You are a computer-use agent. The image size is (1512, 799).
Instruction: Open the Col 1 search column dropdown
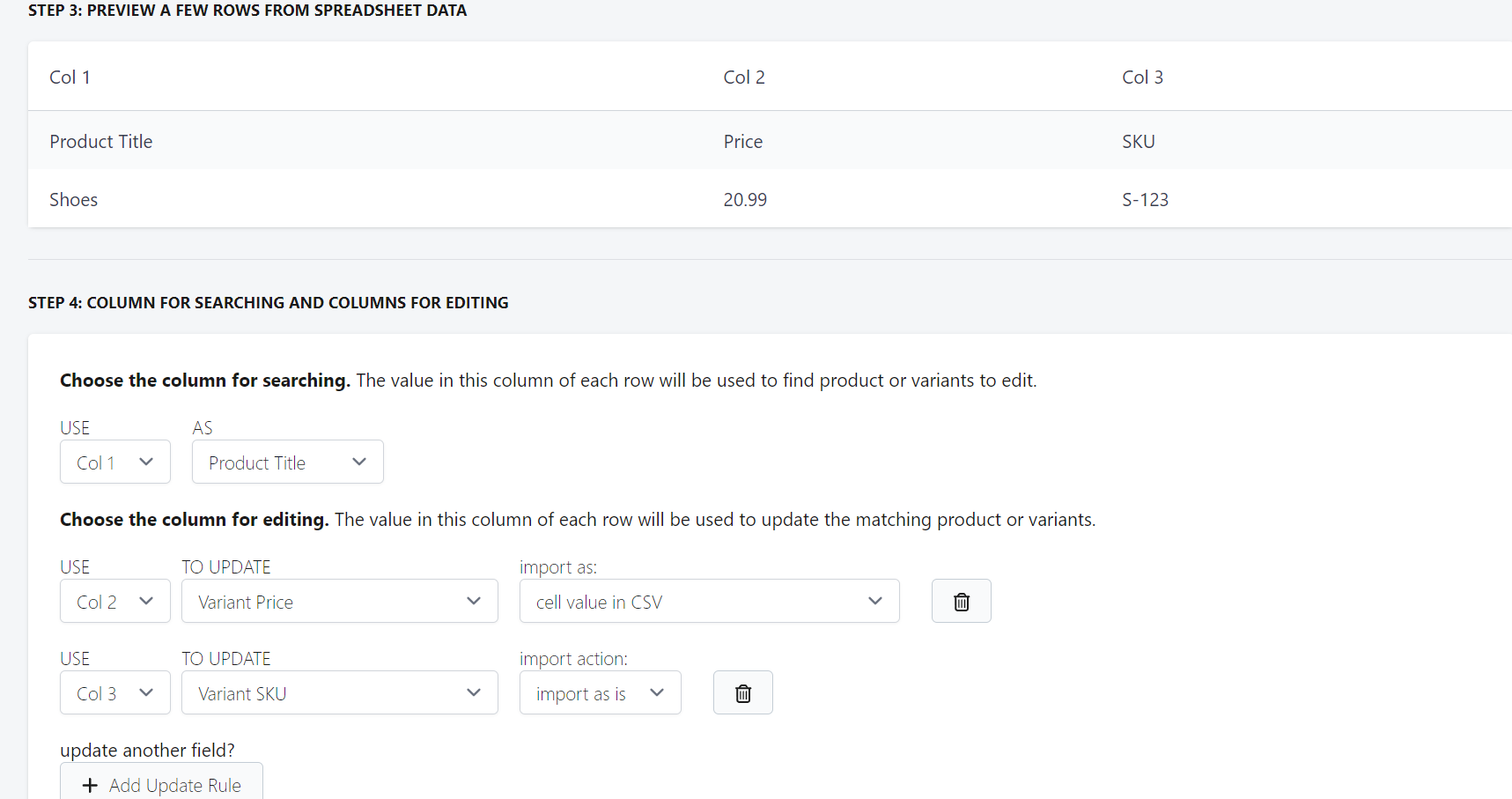114,462
